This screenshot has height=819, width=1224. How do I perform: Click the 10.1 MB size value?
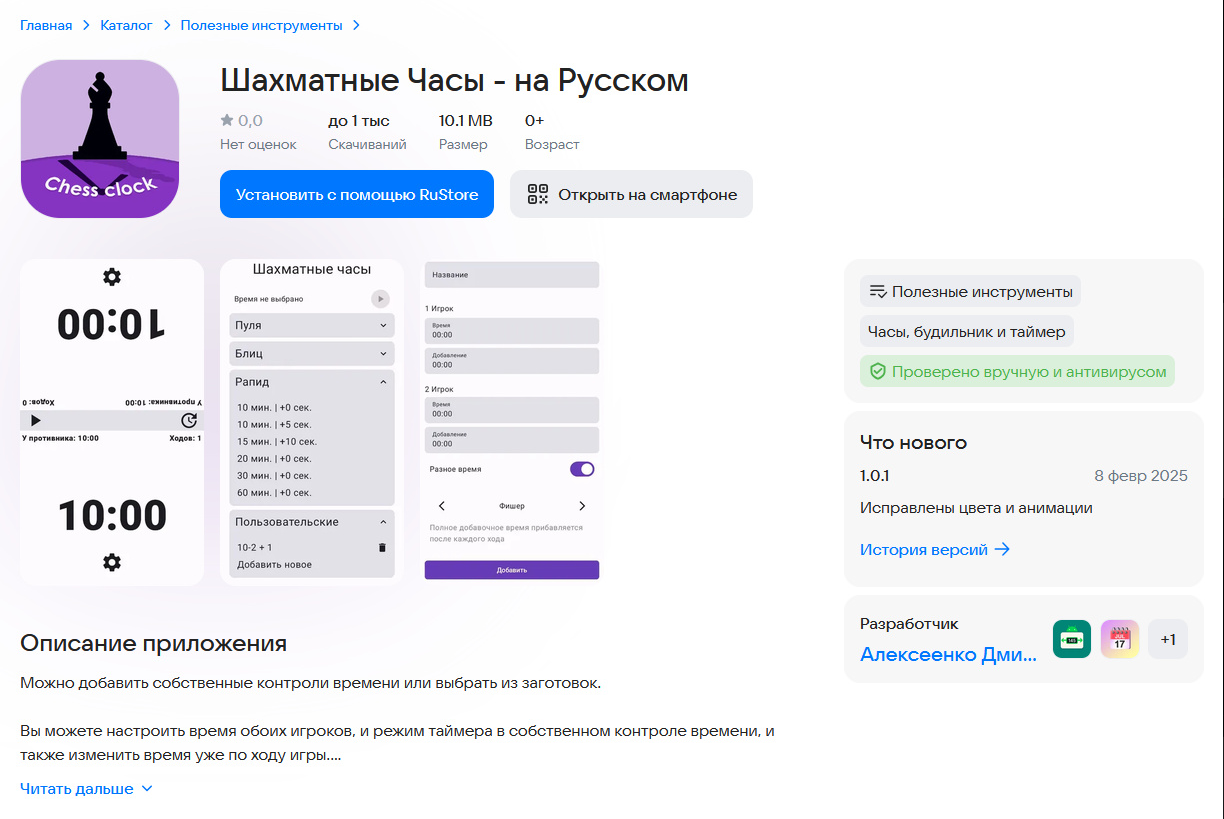465,120
